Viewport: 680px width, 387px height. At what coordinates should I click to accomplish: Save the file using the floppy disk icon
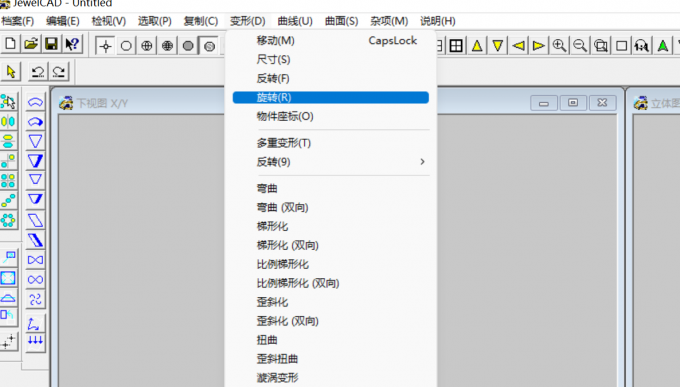tap(51, 45)
